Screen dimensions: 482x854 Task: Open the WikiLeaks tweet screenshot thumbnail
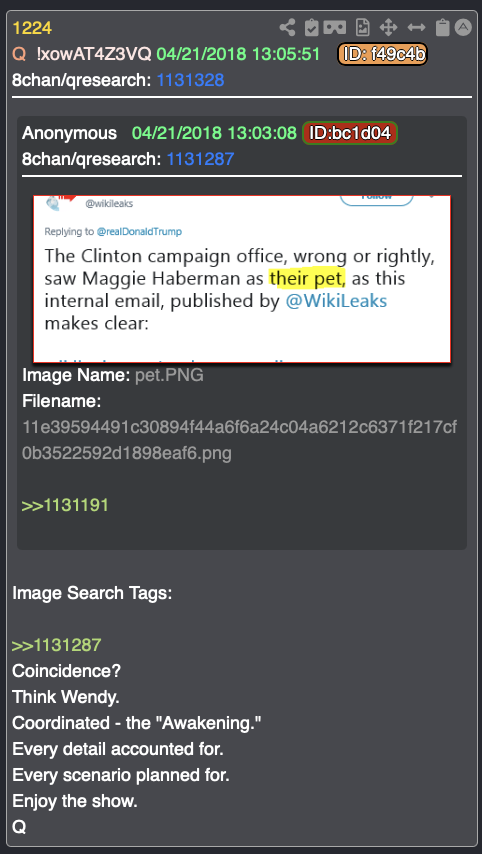click(x=242, y=279)
